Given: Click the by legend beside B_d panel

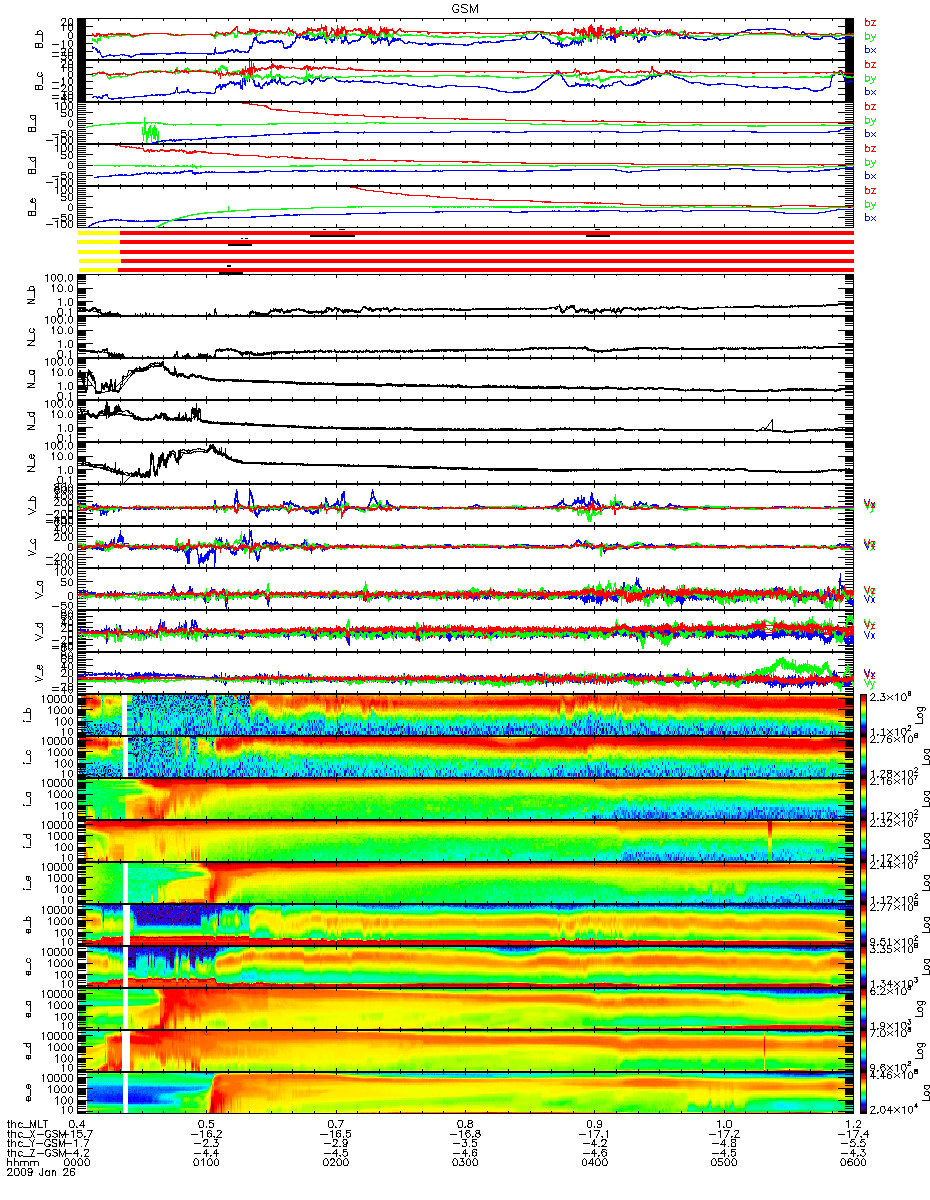Looking at the screenshot, I should pyautogui.click(x=870, y=162).
